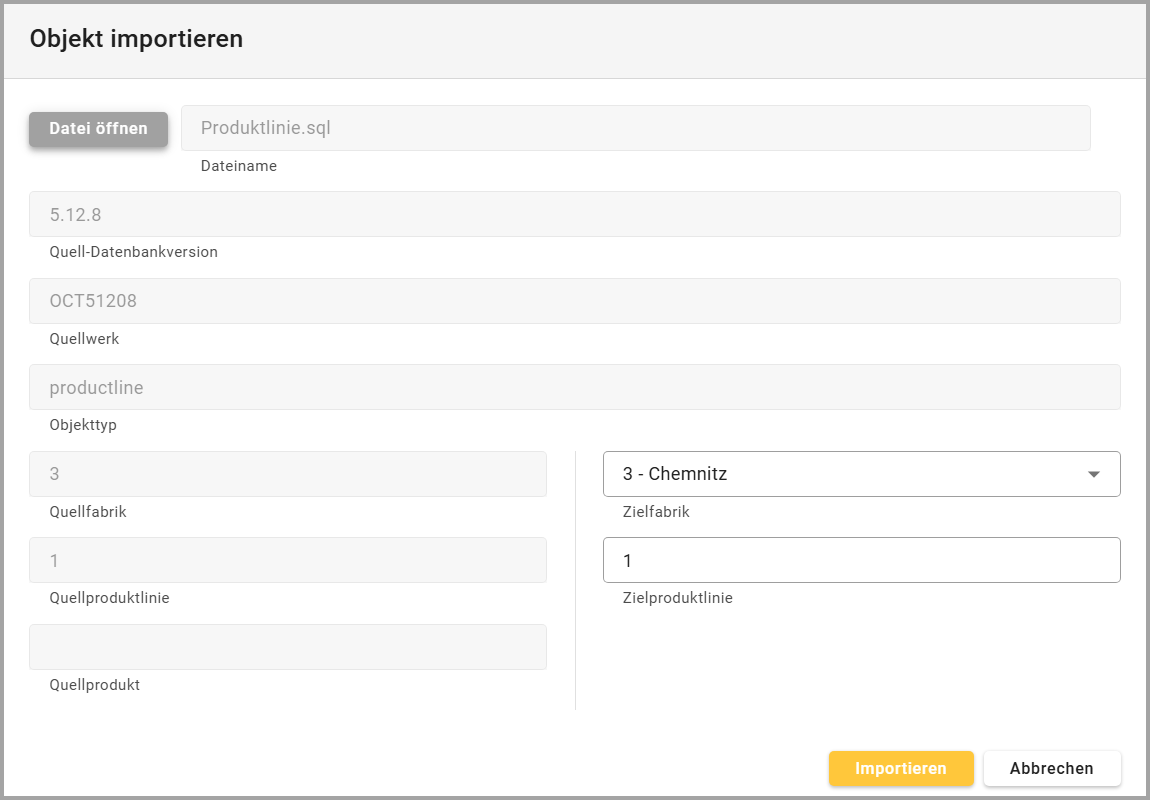Select the '3 - Chemnitz' combo box text
The width and height of the screenshot is (1150, 800).
(675, 474)
